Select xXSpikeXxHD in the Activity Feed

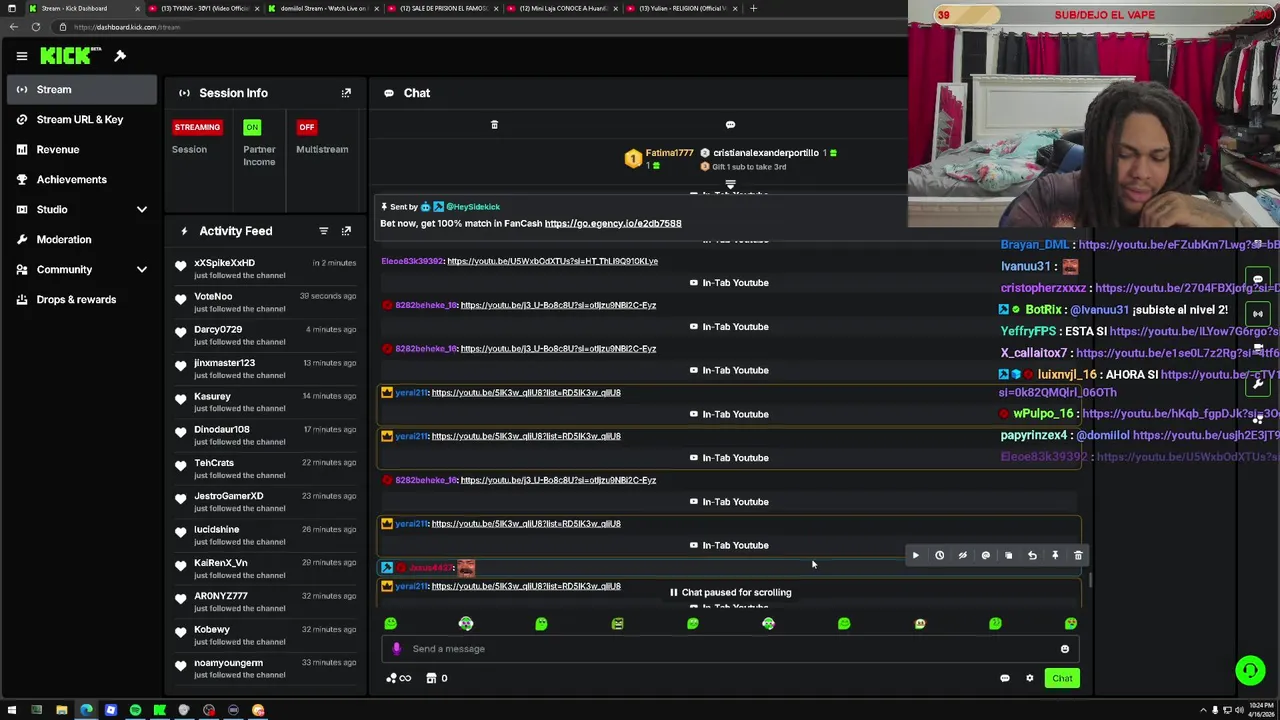click(x=265, y=269)
